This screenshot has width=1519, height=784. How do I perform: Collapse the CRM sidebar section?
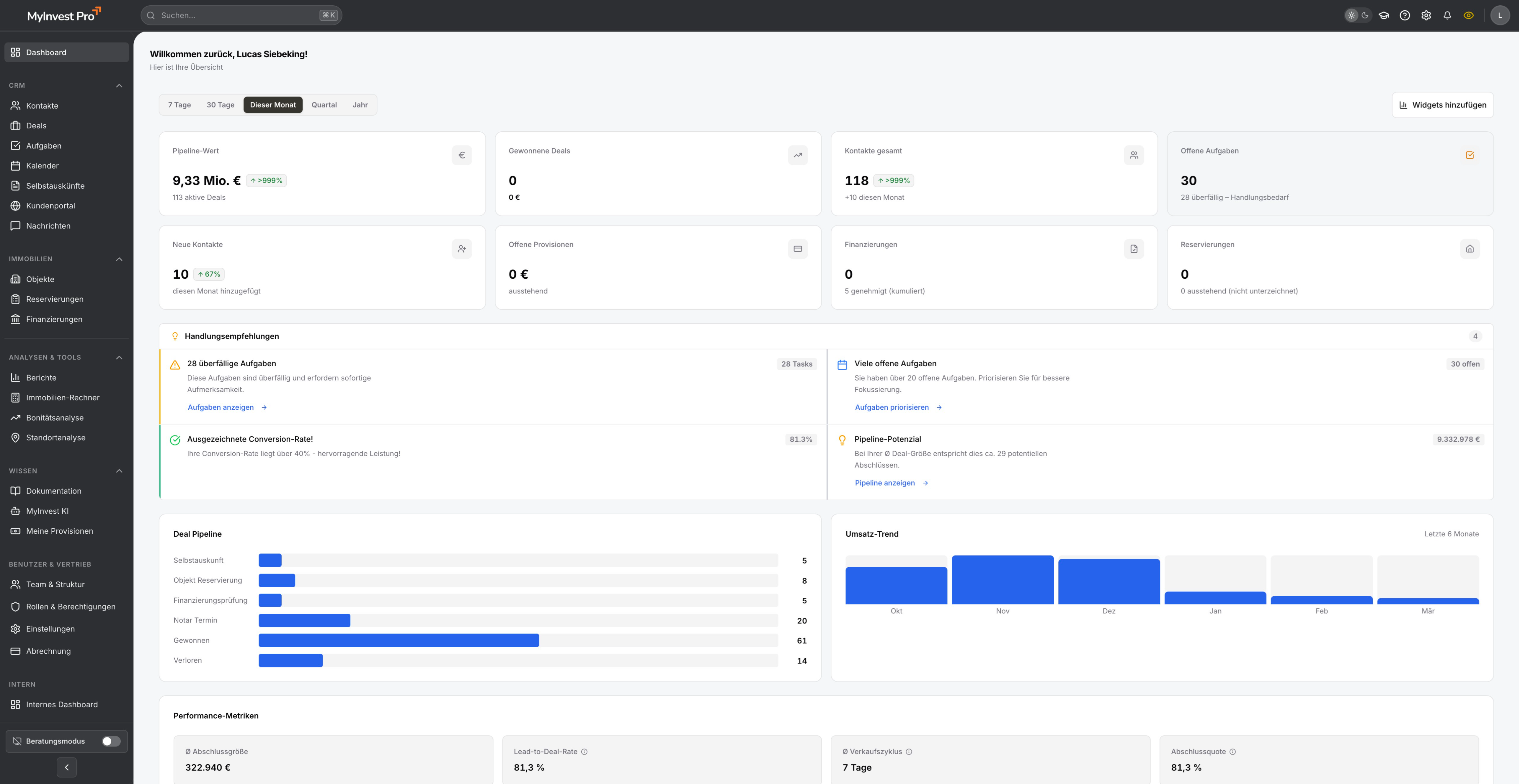(119, 85)
